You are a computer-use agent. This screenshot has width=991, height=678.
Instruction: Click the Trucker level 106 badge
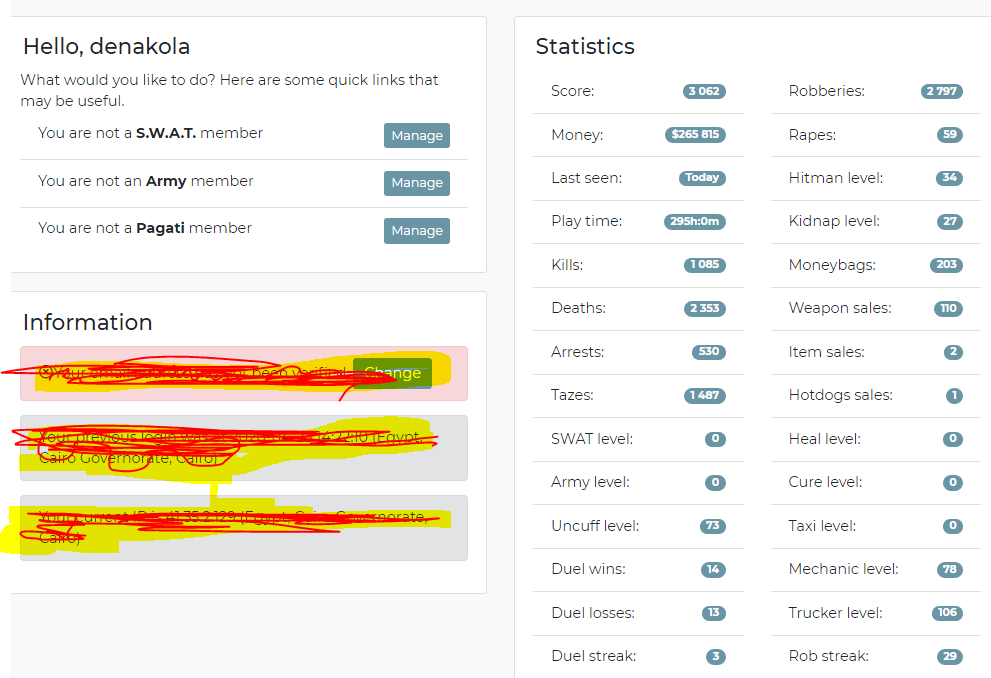coord(947,612)
